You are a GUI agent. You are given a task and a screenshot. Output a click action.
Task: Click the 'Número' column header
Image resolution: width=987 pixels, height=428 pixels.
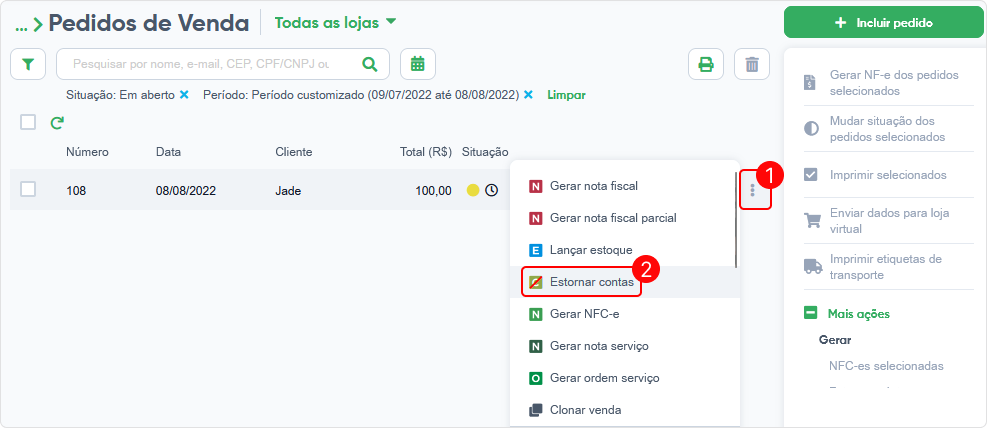tap(87, 152)
